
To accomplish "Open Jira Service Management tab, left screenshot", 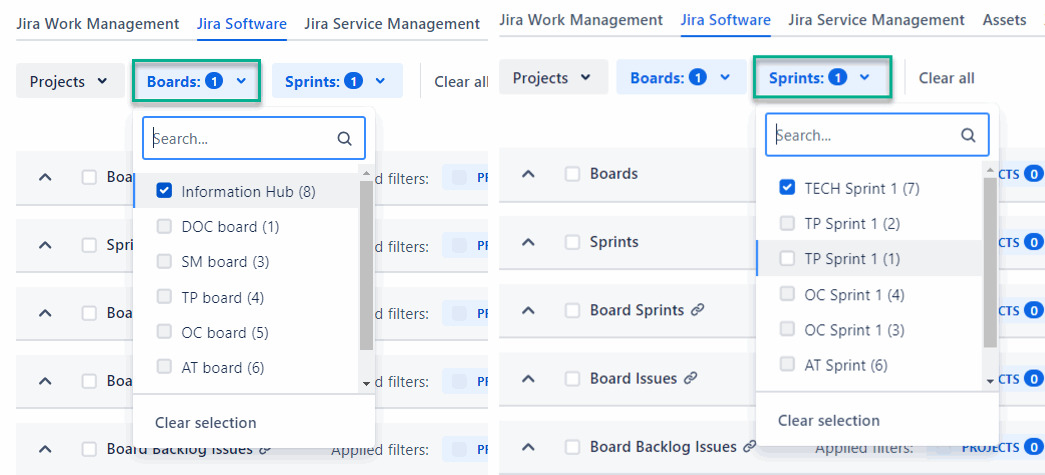I will pos(392,24).
